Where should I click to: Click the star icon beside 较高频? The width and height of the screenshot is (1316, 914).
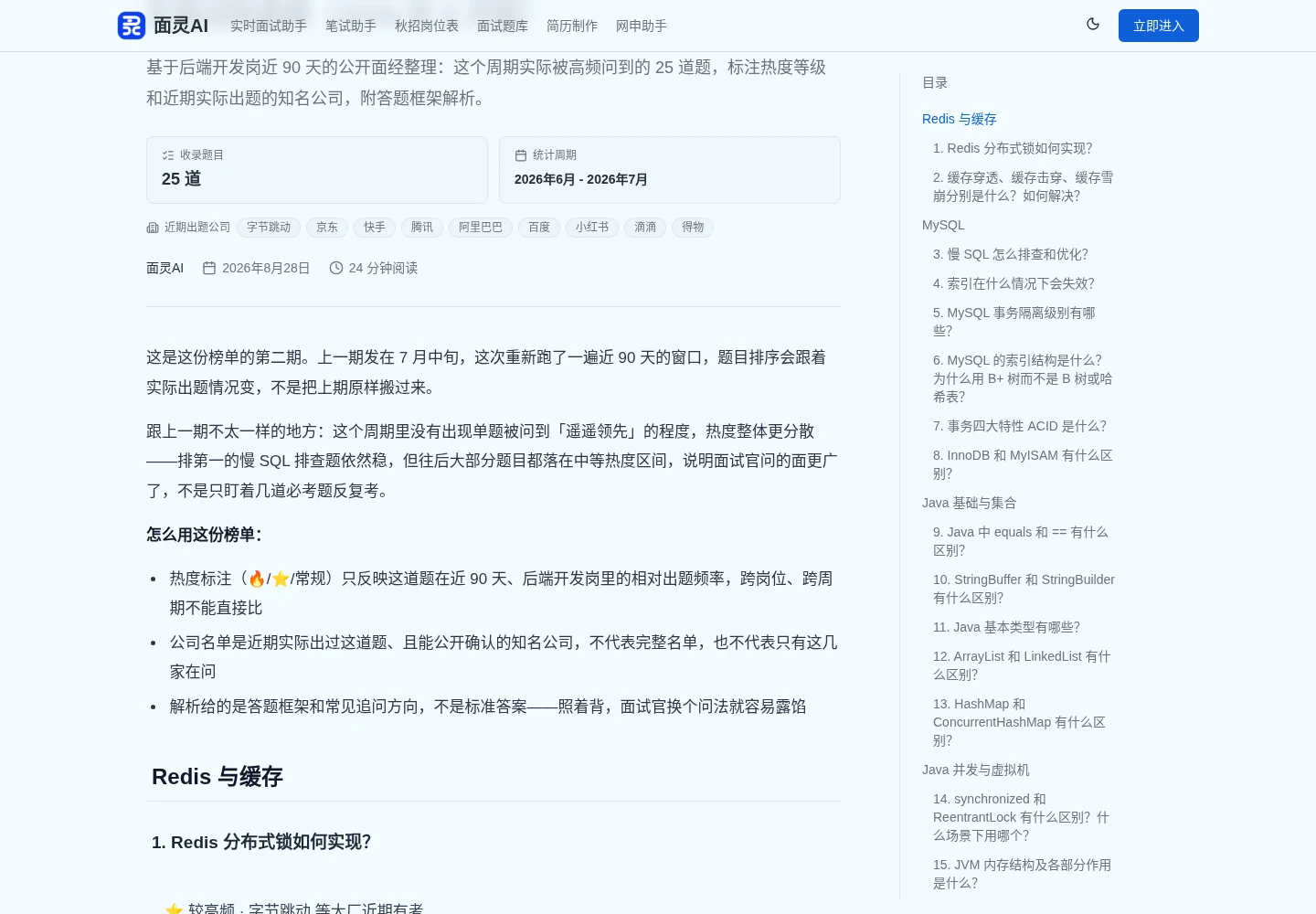click(174, 909)
